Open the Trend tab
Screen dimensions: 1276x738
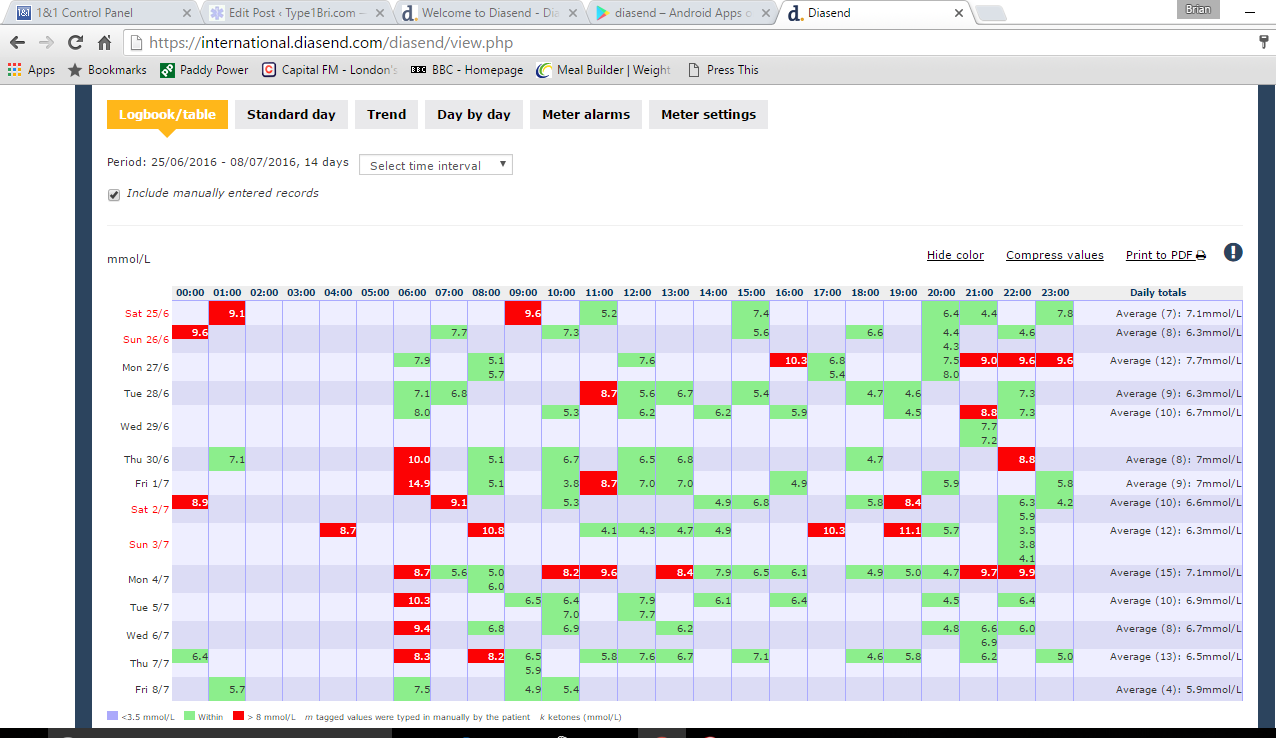[386, 114]
